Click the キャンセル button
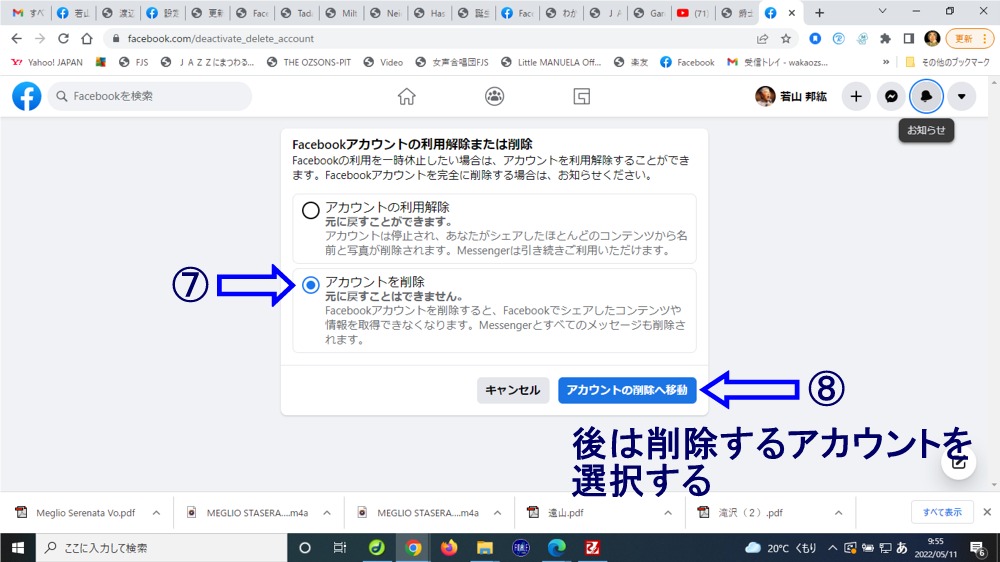The image size is (1000, 562). [513, 390]
